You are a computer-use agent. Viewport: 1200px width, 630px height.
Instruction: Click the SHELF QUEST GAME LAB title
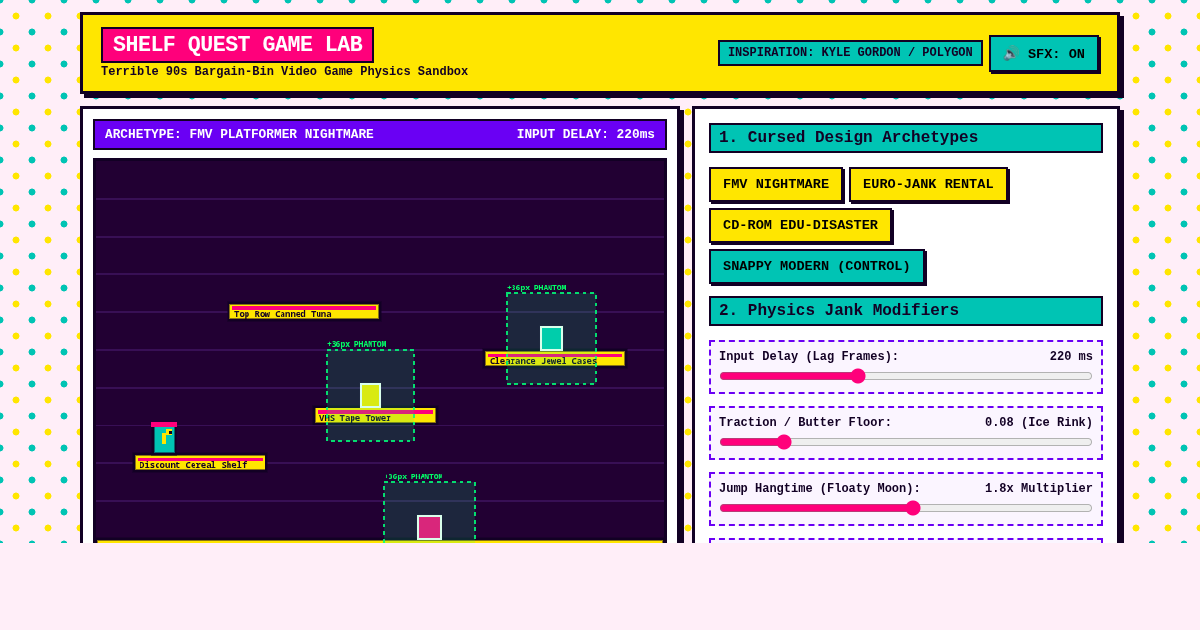tap(237, 45)
